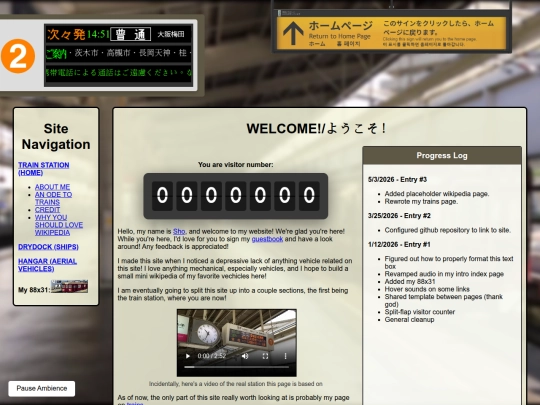Click the up arrow on home sign
Image resolution: width=540 pixels, height=405 pixels.
293,33
